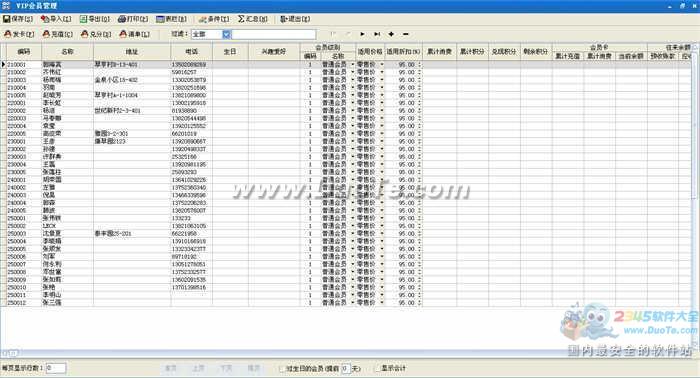The height and width of the screenshot is (378, 700).
Task: Click the 编码 (Code) column header
Action: click(24, 52)
